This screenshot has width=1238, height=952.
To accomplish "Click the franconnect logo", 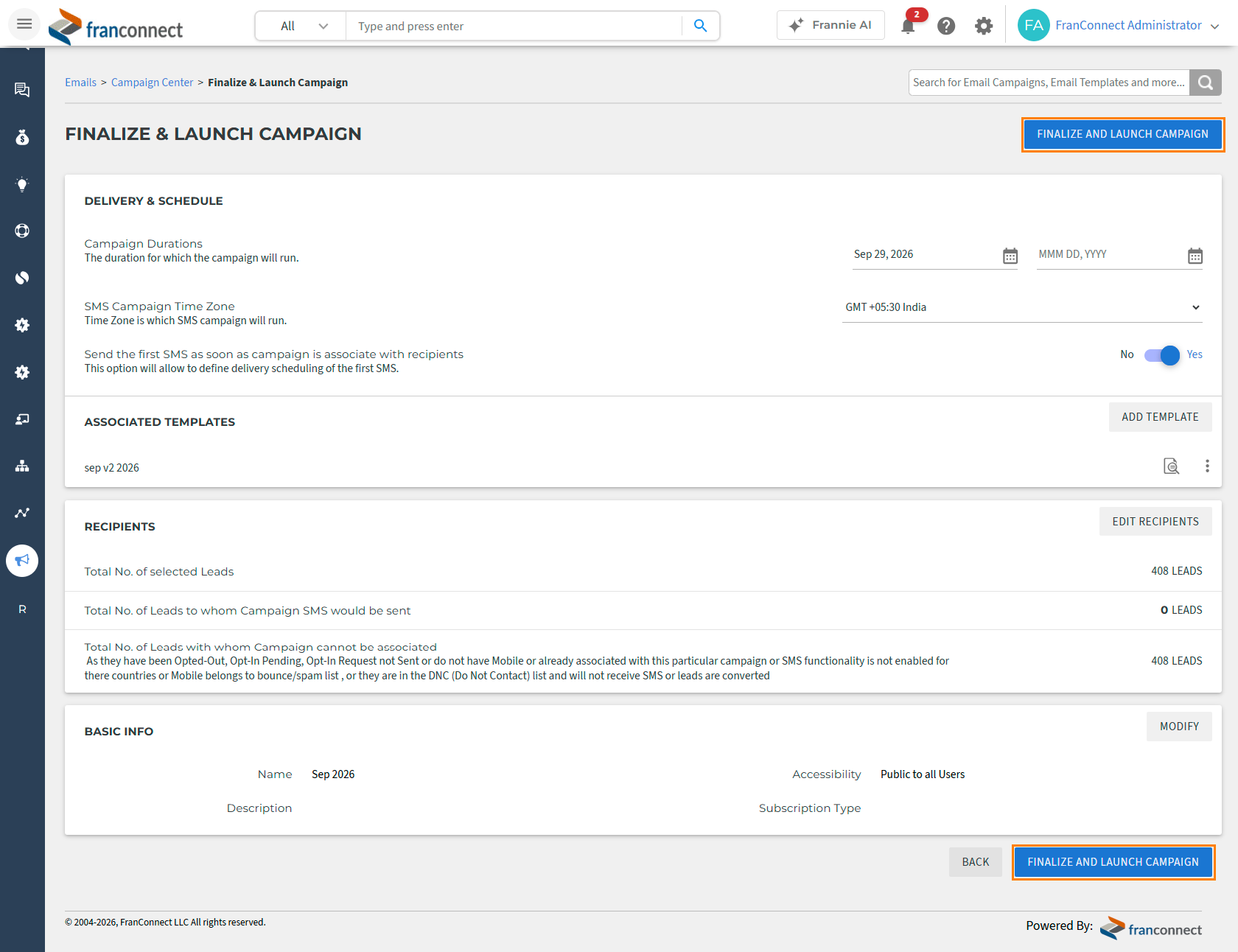I will 116,27.
